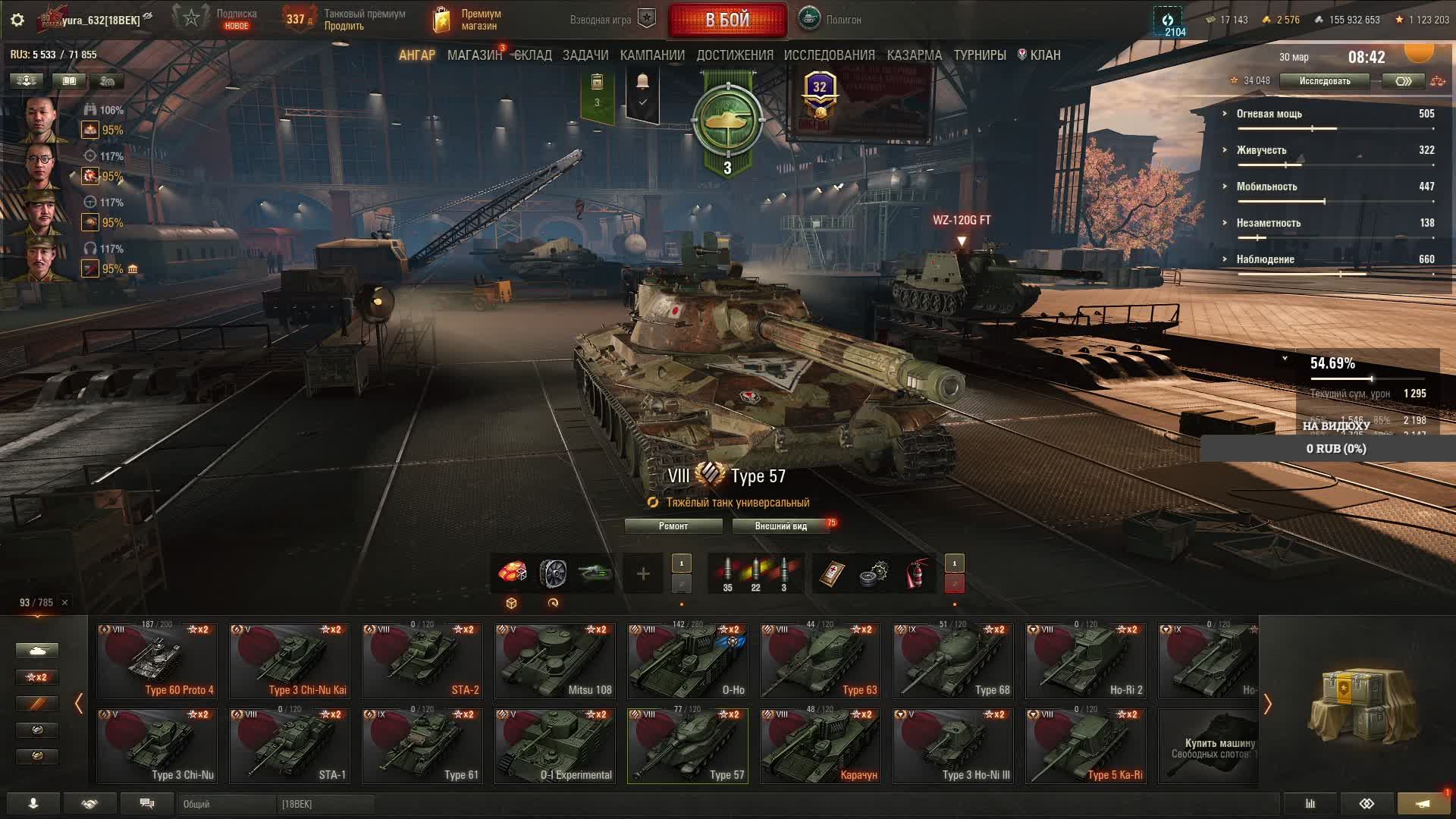Click the Внешний вид button

[781, 526]
